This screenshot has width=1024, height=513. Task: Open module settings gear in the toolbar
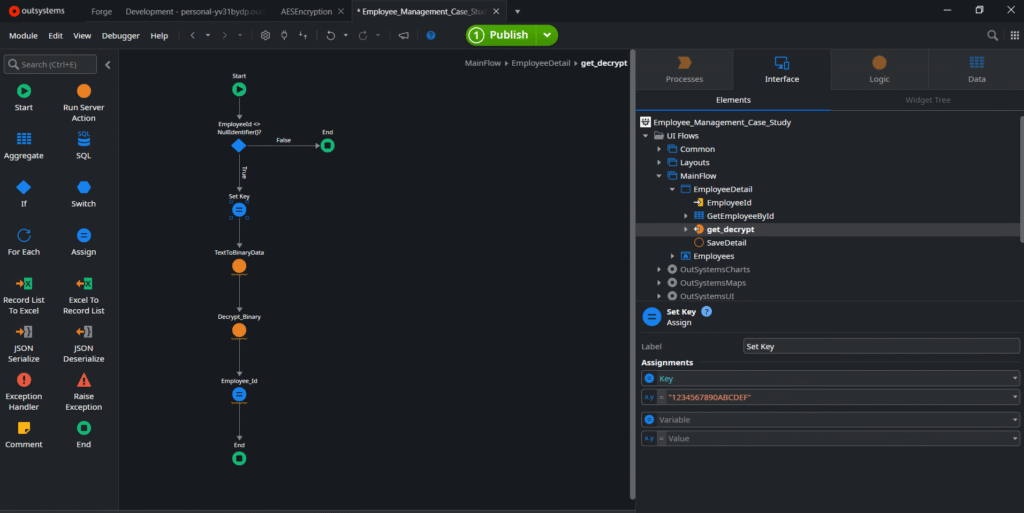(x=265, y=35)
